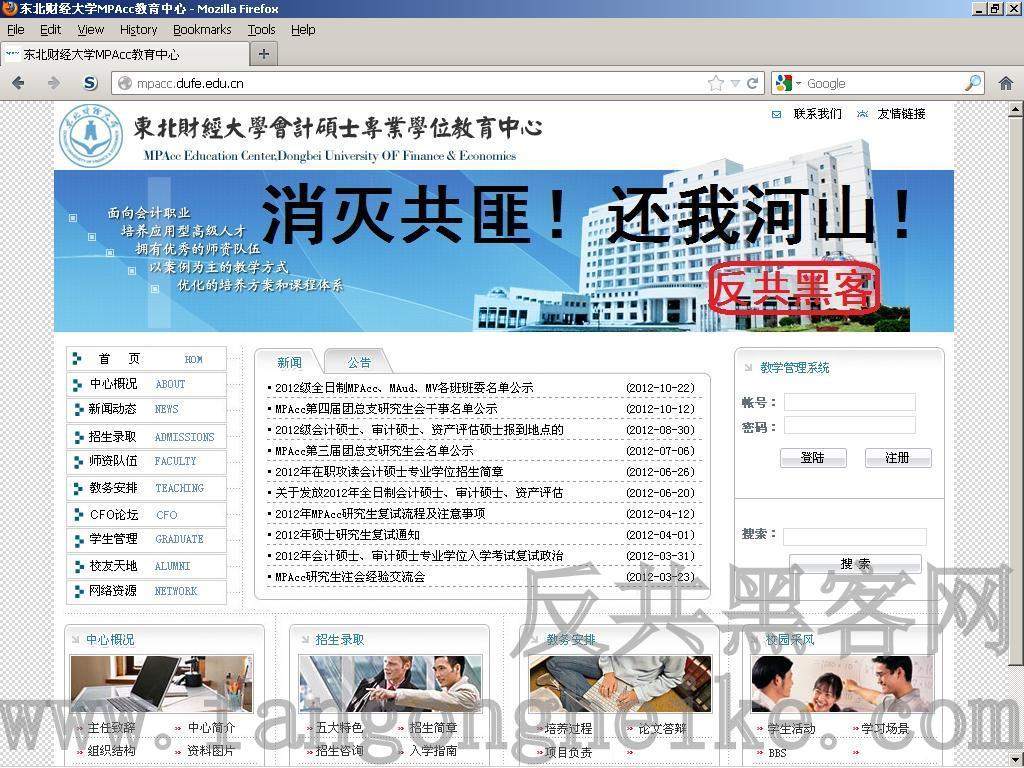Click the 搜索 text input field
Screen dimensions: 1024x768
click(854, 536)
